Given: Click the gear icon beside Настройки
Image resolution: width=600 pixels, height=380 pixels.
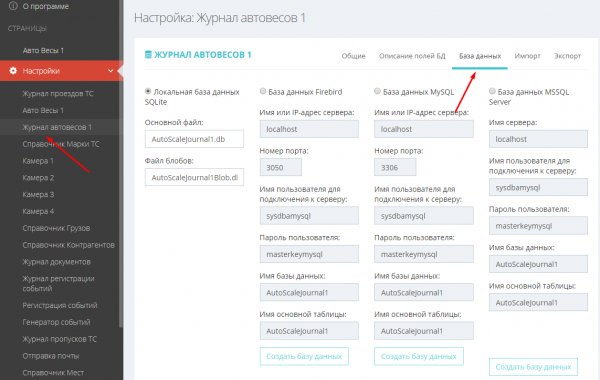Looking at the screenshot, I should pyautogui.click(x=13, y=70).
